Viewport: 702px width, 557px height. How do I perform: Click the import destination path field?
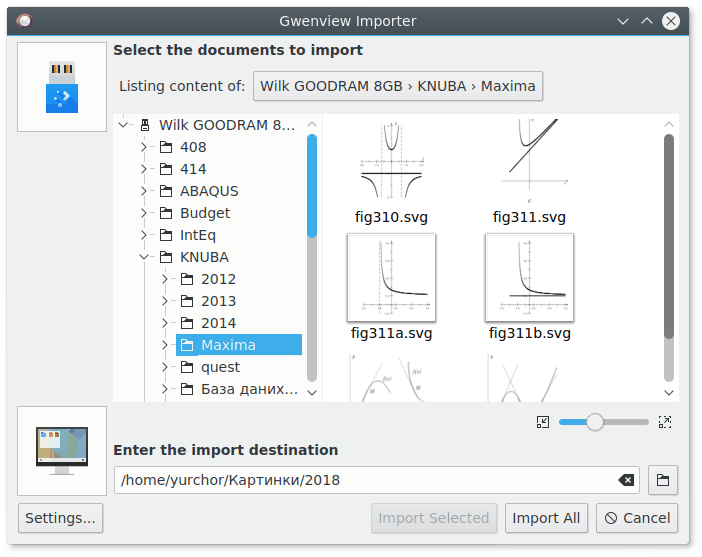[x=377, y=480]
